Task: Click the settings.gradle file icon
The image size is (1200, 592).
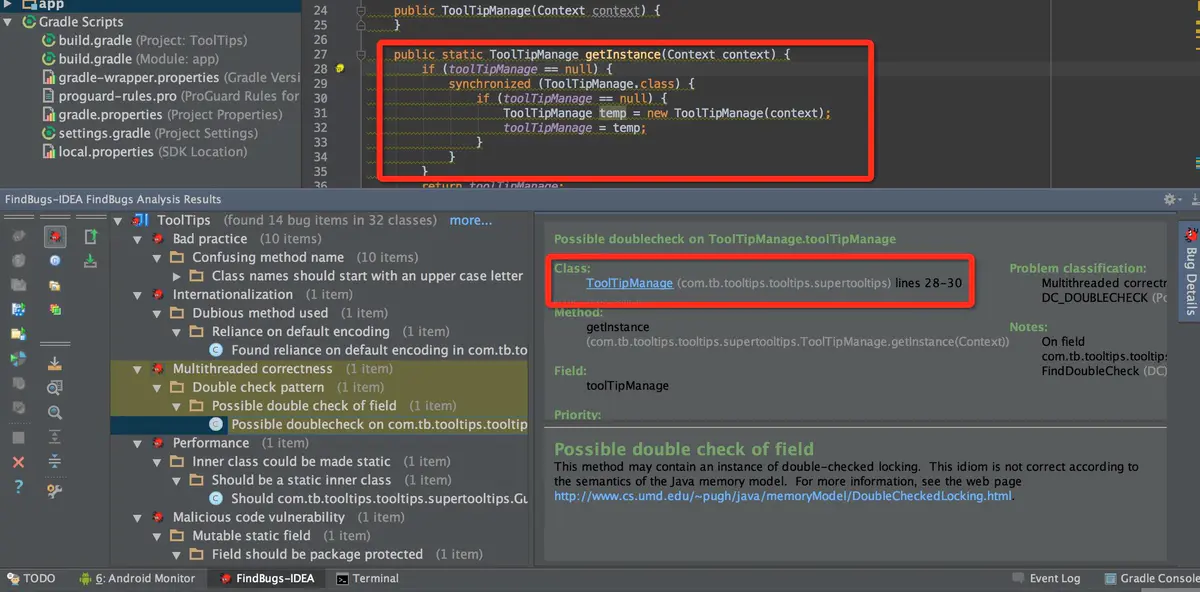Action: pos(48,133)
